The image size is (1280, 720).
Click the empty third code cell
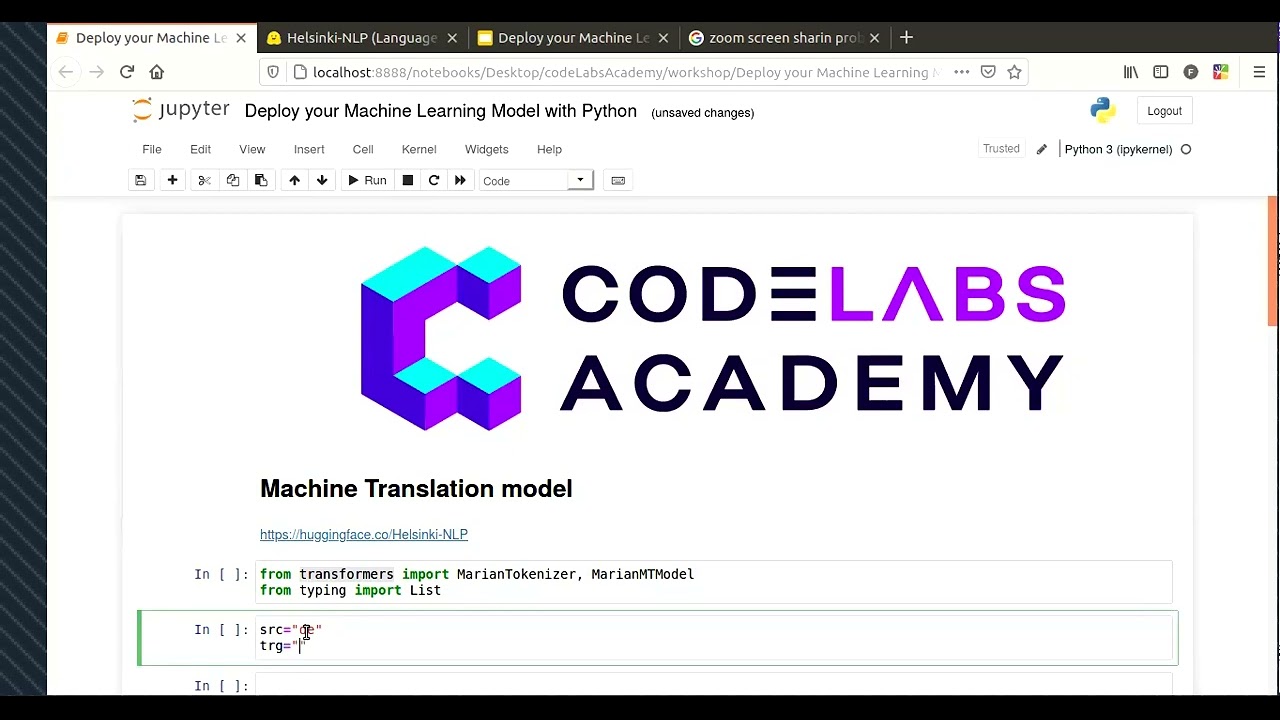[x=714, y=685]
